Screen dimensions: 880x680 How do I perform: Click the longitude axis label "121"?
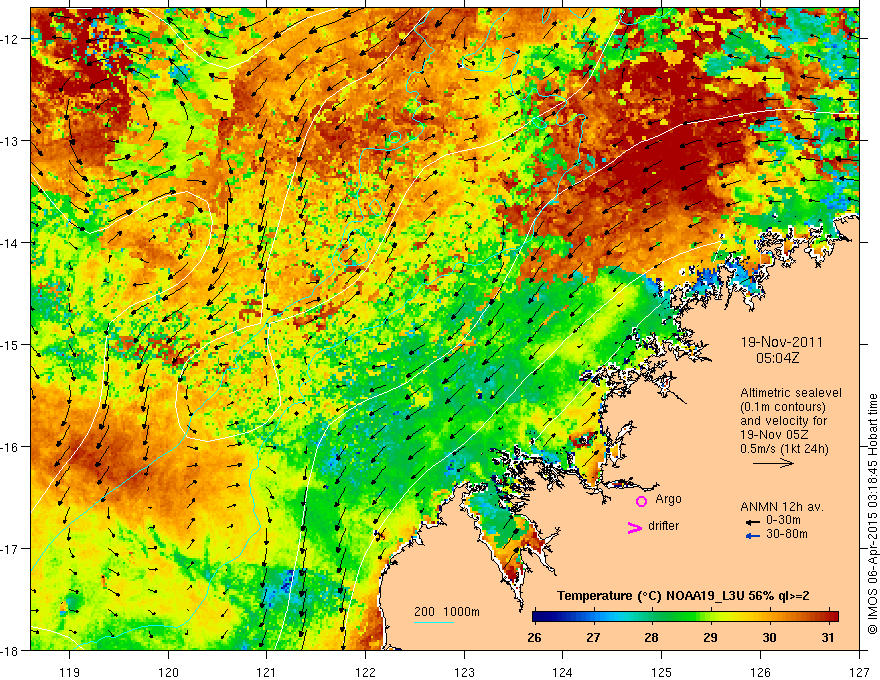click(267, 672)
